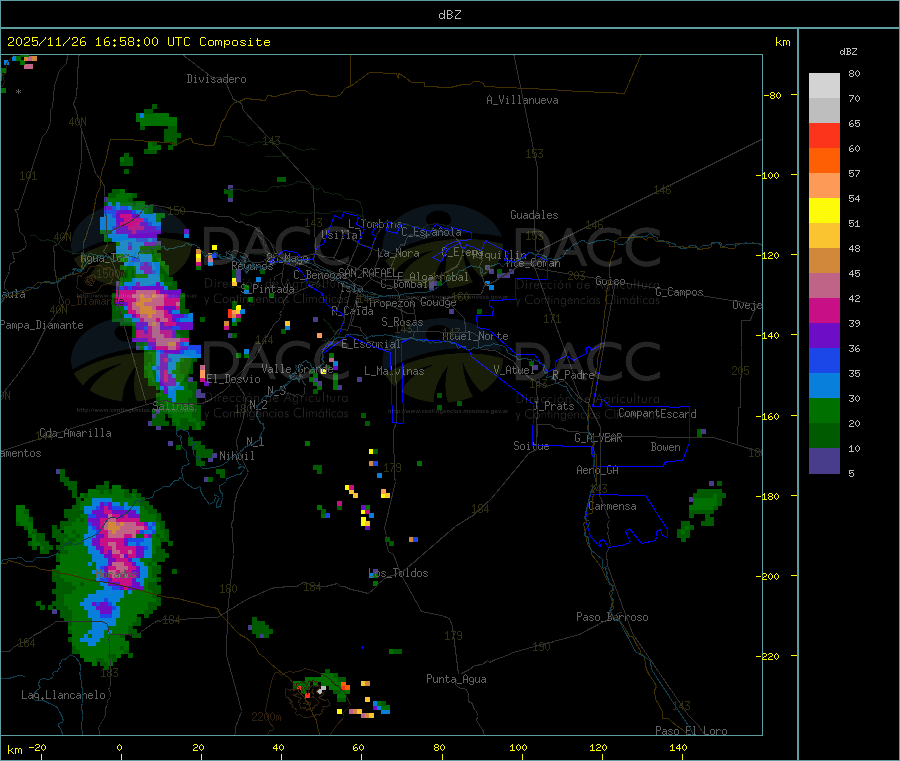Click the L_Malvinas map label
The width and height of the screenshot is (900, 761).
[394, 371]
